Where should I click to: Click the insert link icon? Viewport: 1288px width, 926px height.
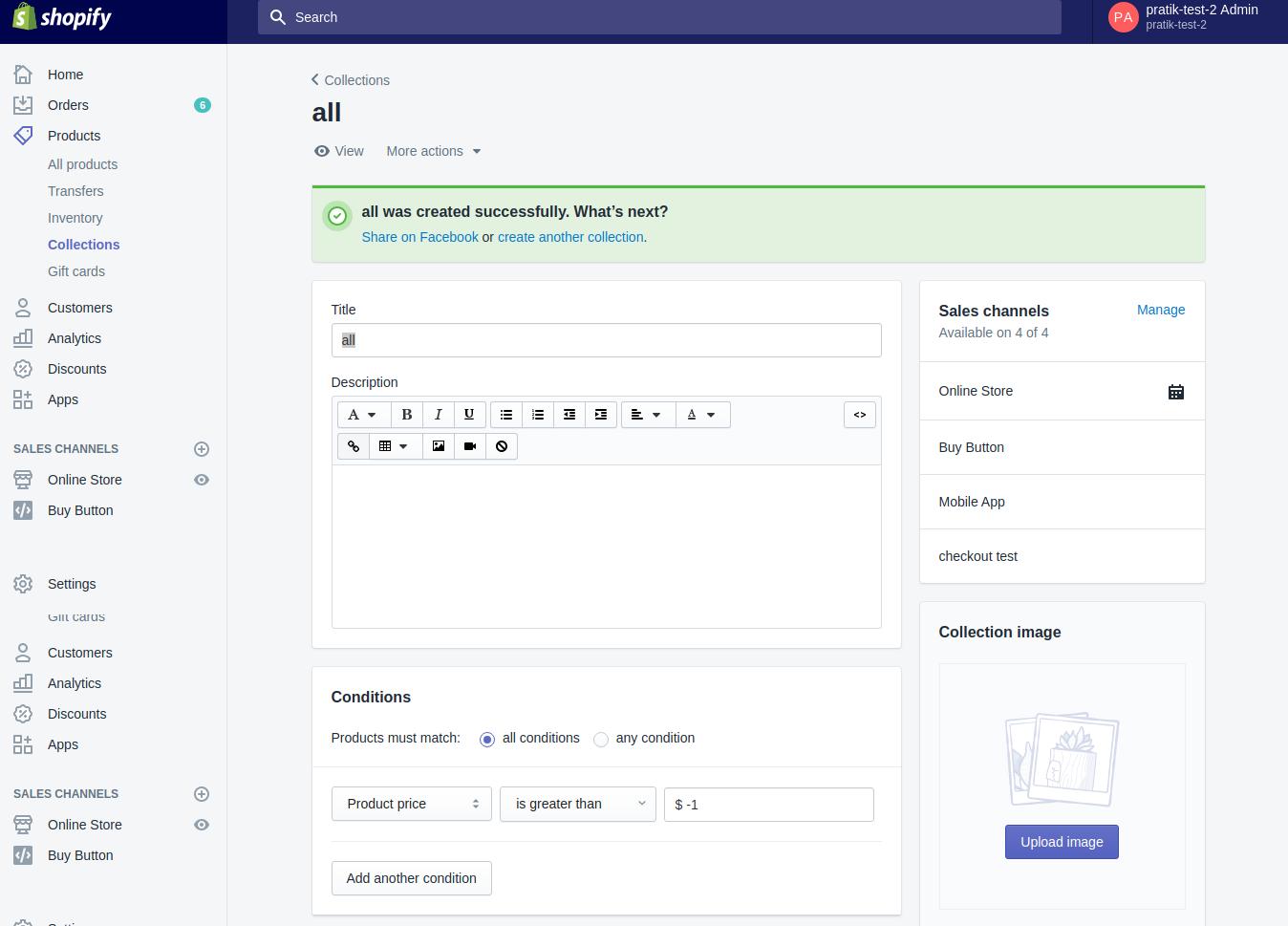tap(354, 446)
